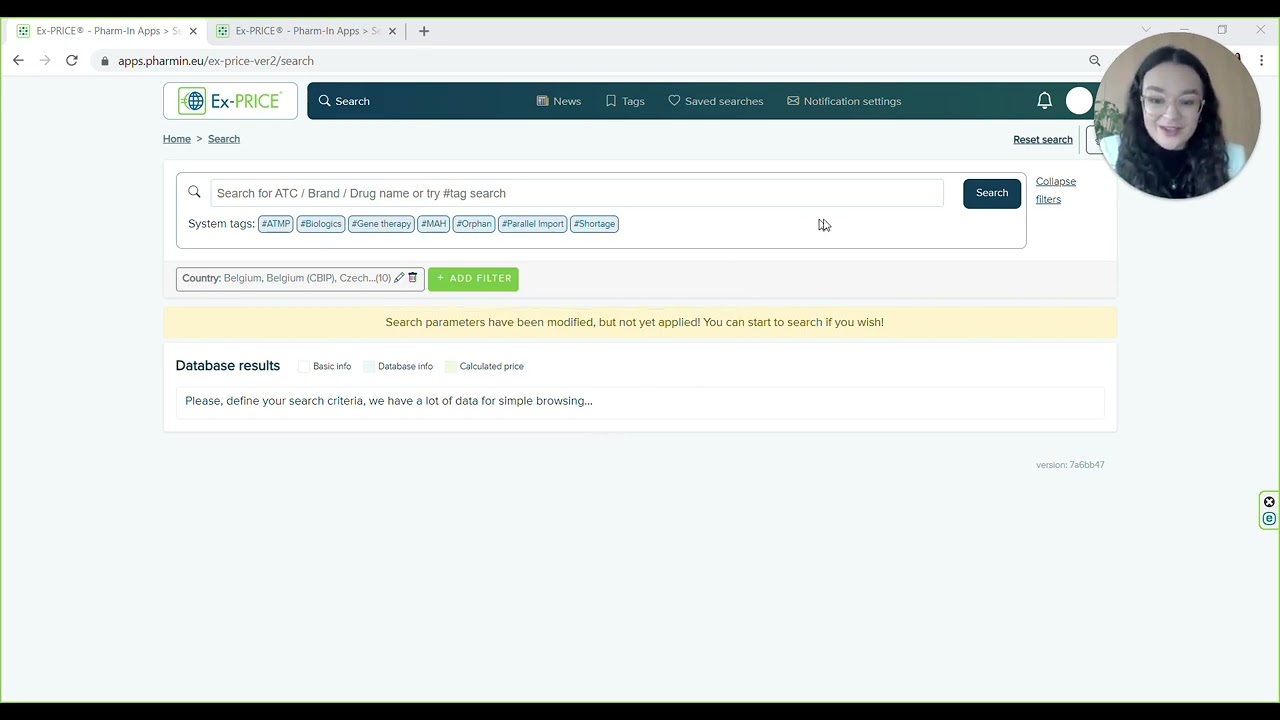This screenshot has width=1280, height=720.
Task: Open the notifications bell
Action: coord(1044,101)
